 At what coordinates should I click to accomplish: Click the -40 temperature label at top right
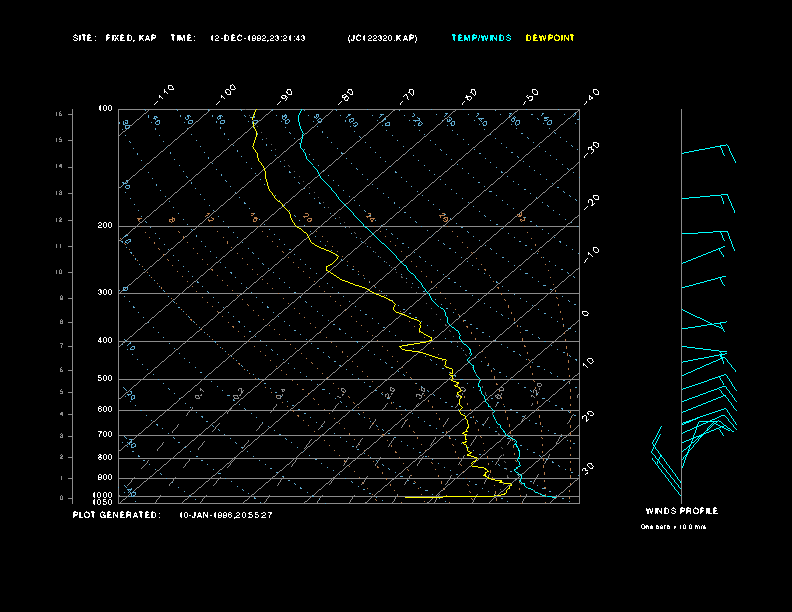click(591, 96)
